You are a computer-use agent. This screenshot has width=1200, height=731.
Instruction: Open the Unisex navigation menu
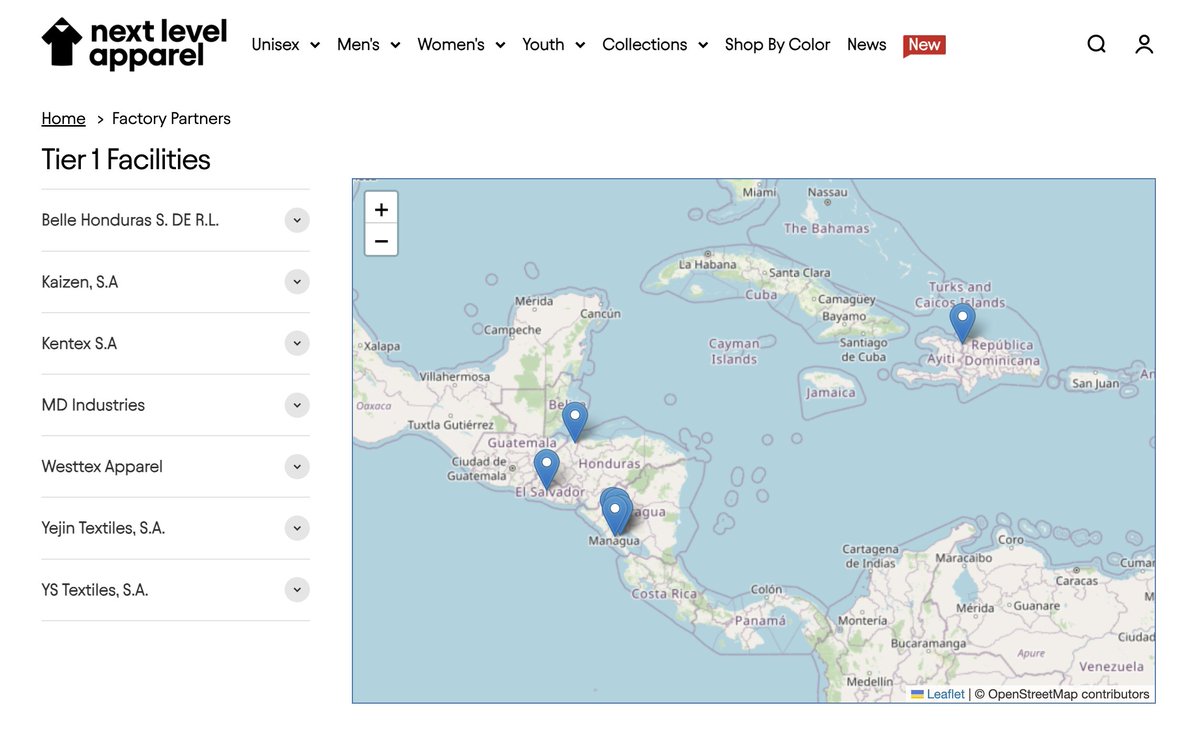(285, 44)
